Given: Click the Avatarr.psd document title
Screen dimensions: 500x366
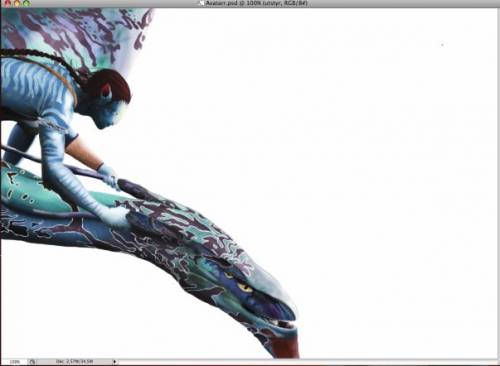Looking at the screenshot, I should [256, 3].
